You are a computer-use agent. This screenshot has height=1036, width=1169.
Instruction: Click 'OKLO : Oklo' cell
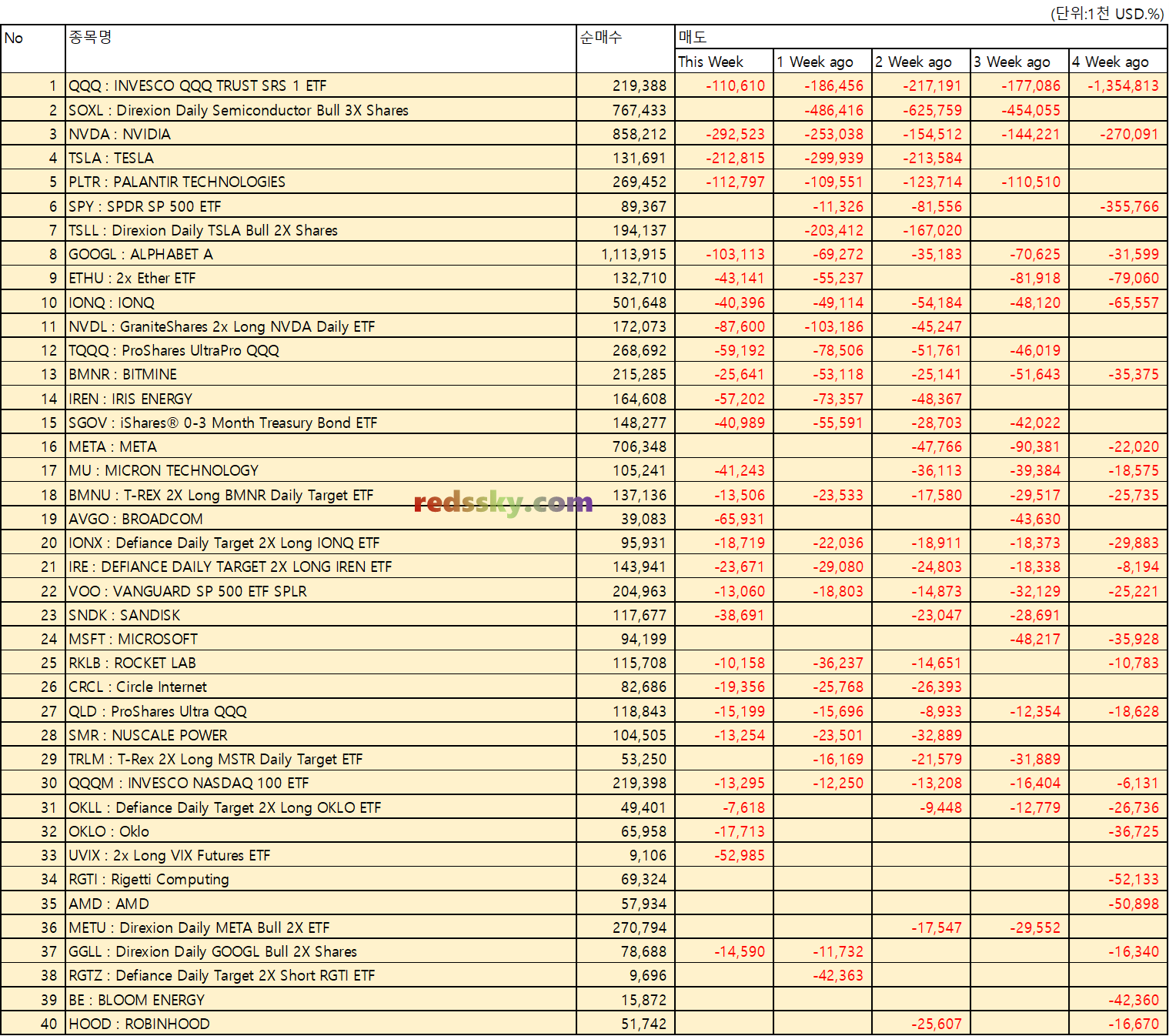point(321,831)
